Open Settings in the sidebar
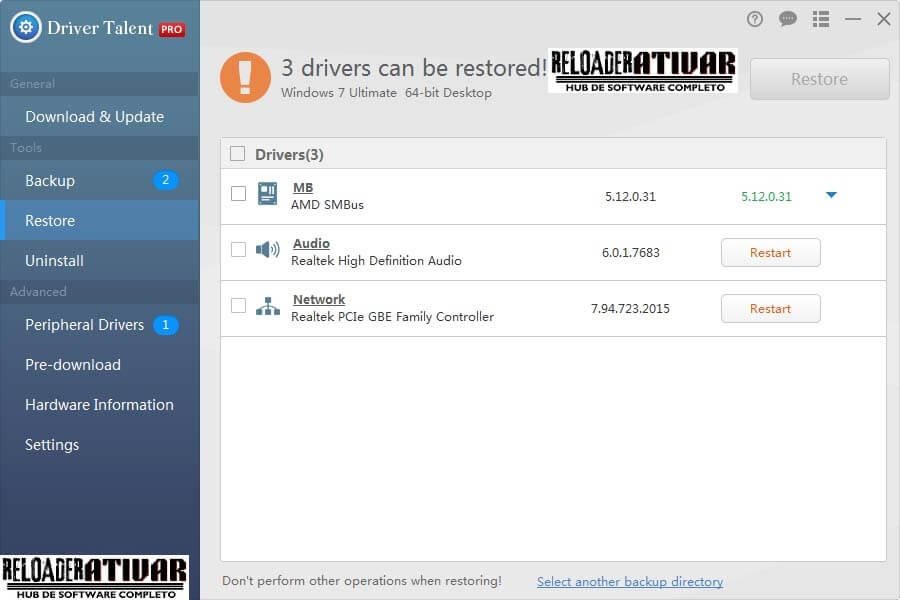 point(100,445)
